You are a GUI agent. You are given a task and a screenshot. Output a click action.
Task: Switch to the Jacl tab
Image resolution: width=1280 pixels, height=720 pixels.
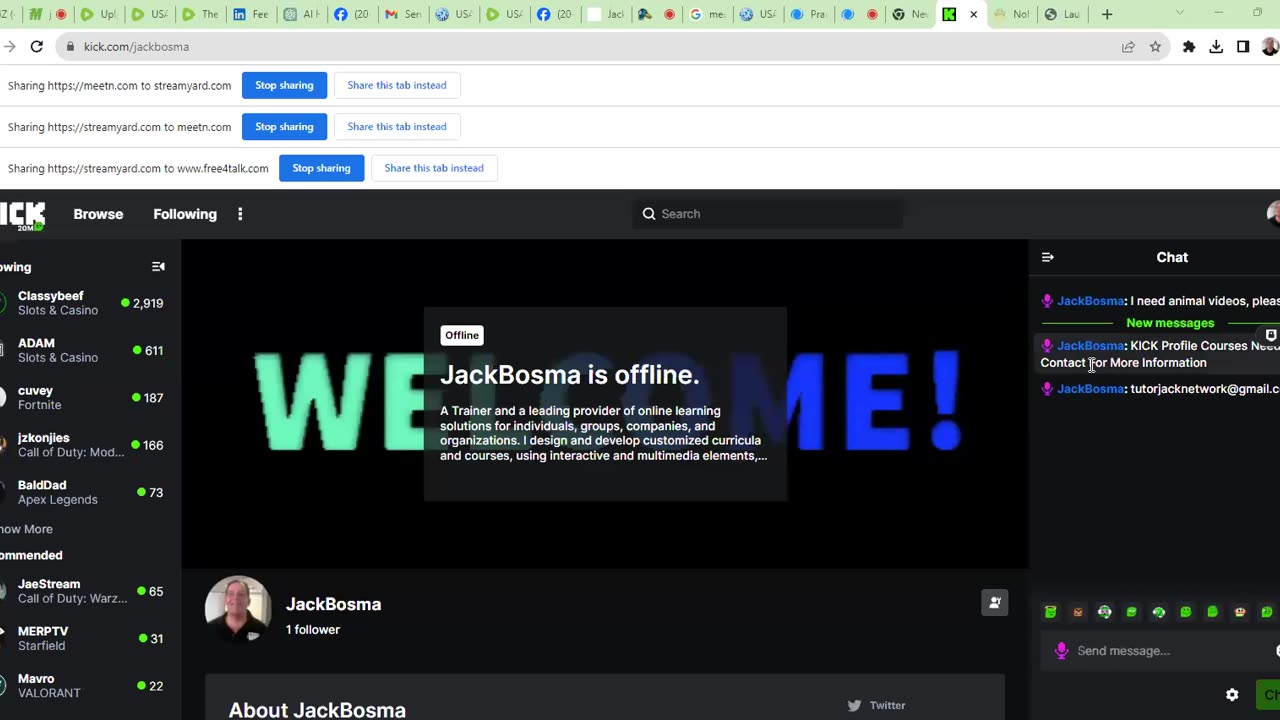click(x=605, y=14)
